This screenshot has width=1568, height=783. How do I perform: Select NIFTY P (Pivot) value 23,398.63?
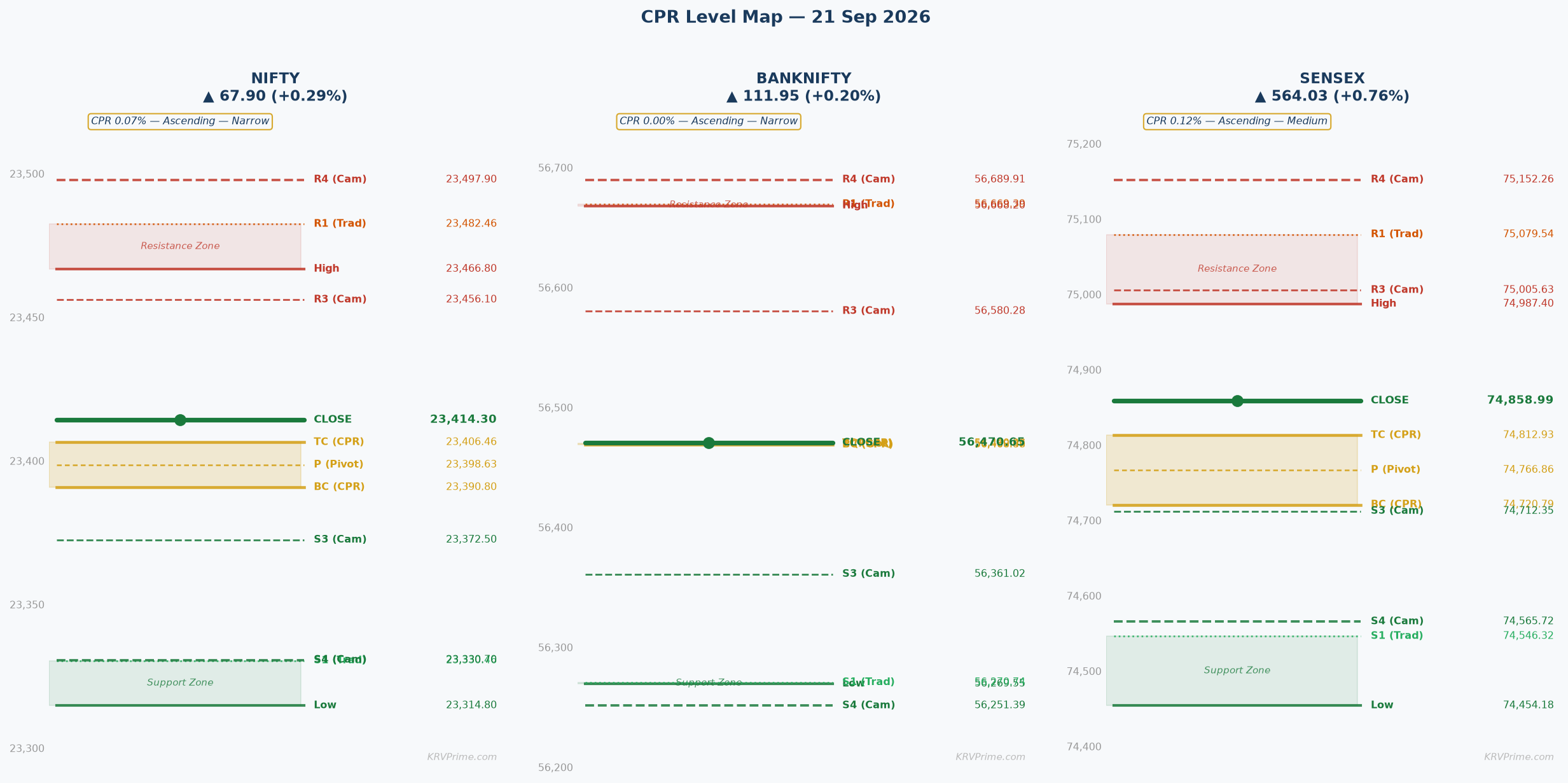tap(471, 465)
